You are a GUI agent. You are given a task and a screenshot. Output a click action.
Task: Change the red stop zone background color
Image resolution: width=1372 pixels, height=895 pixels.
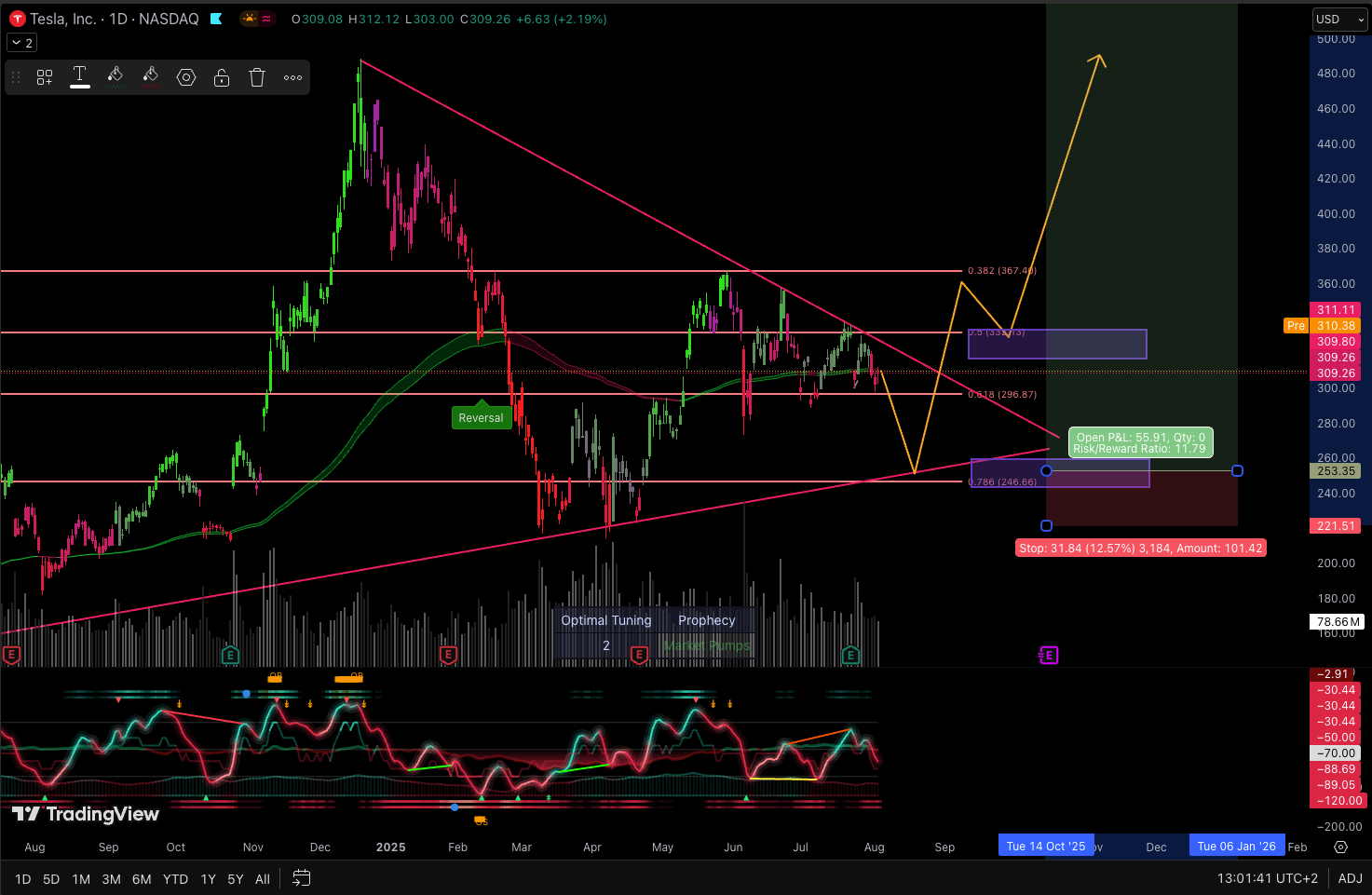(151, 77)
